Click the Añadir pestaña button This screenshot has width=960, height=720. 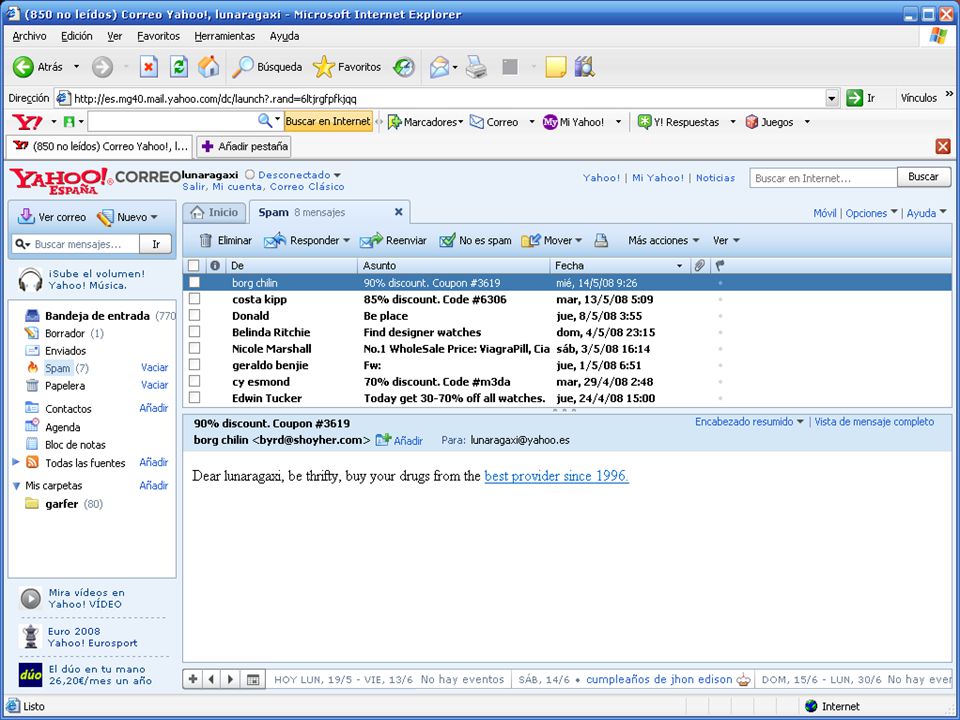click(244, 146)
